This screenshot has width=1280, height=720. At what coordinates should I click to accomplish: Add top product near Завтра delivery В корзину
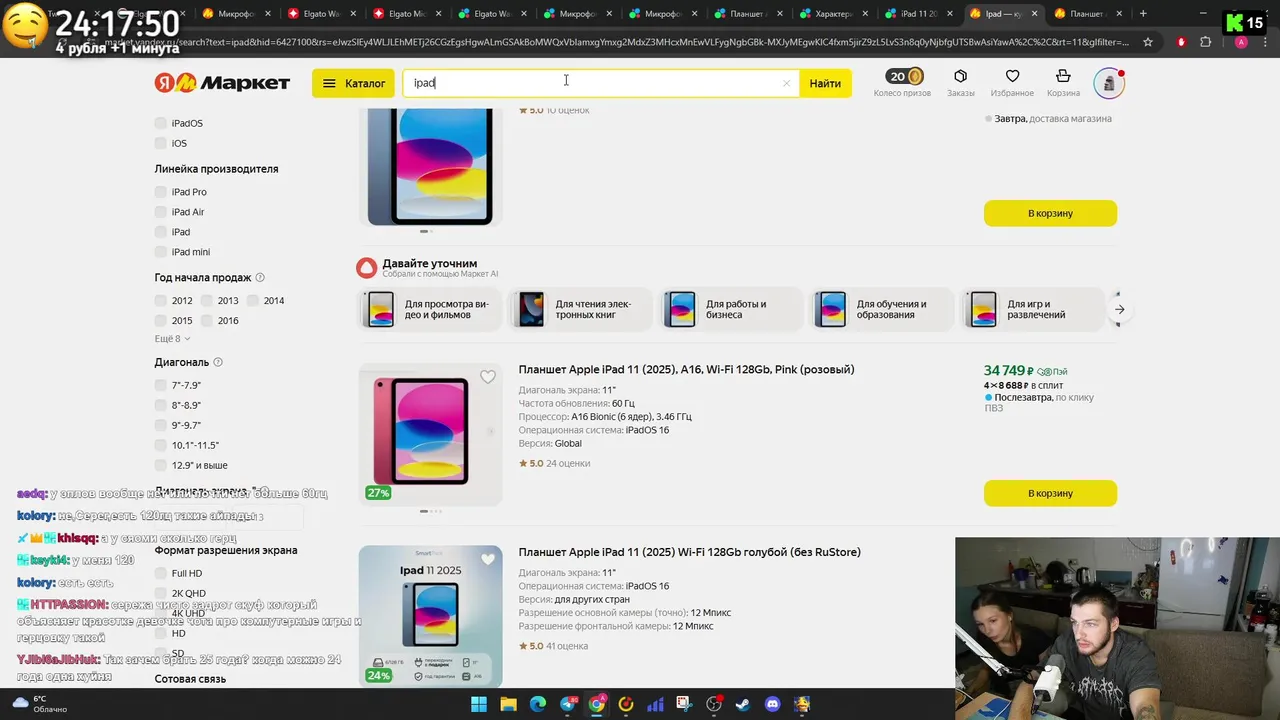[1050, 213]
